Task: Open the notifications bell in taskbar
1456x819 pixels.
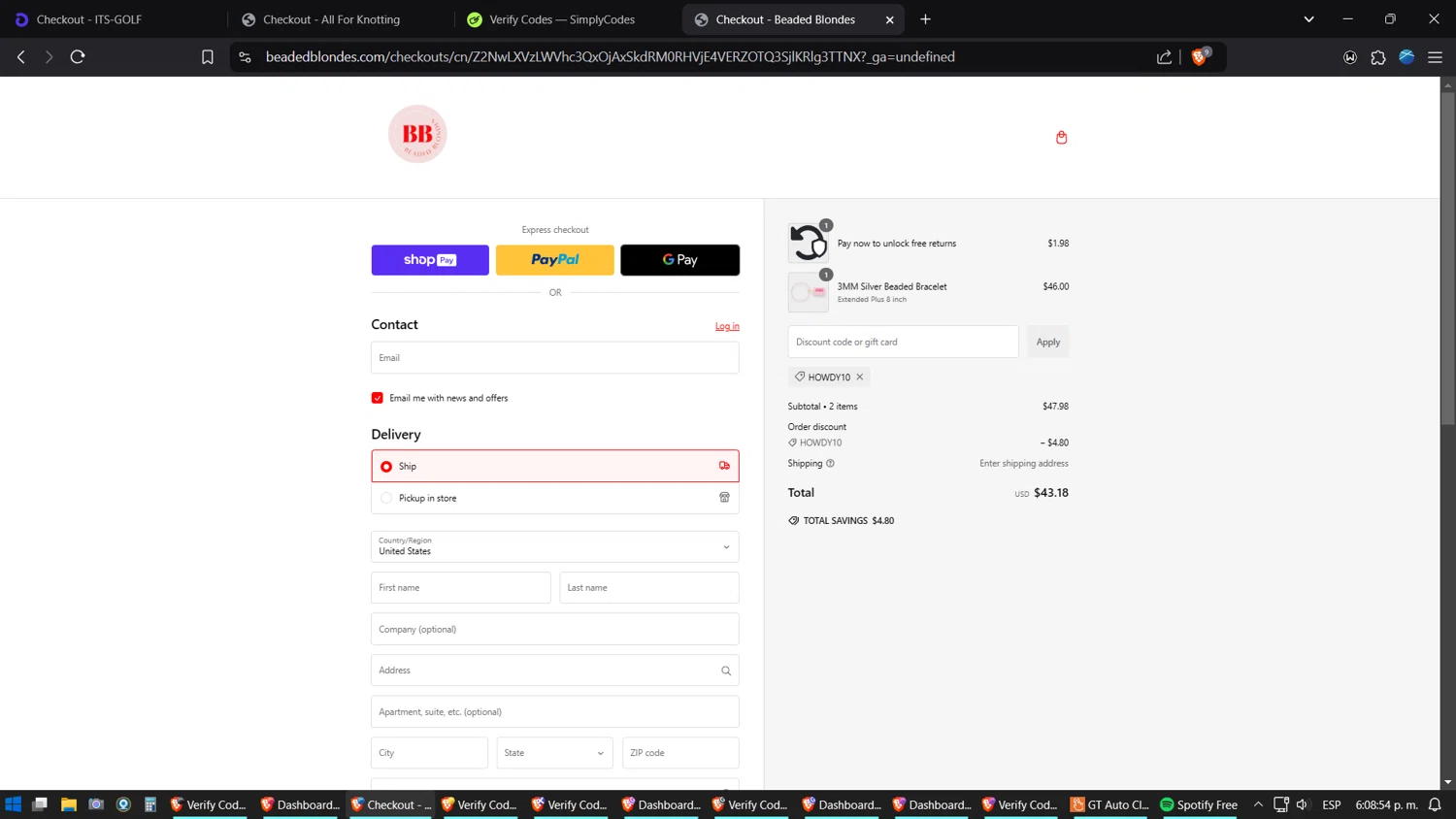Action: coord(1435,804)
